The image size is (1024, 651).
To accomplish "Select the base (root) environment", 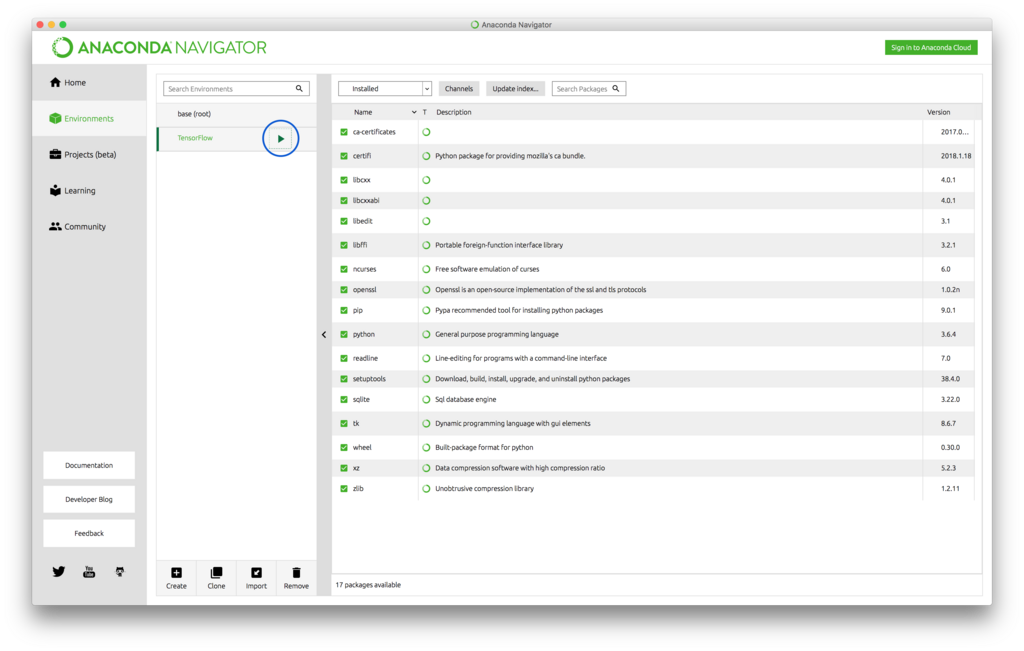I will tap(236, 114).
